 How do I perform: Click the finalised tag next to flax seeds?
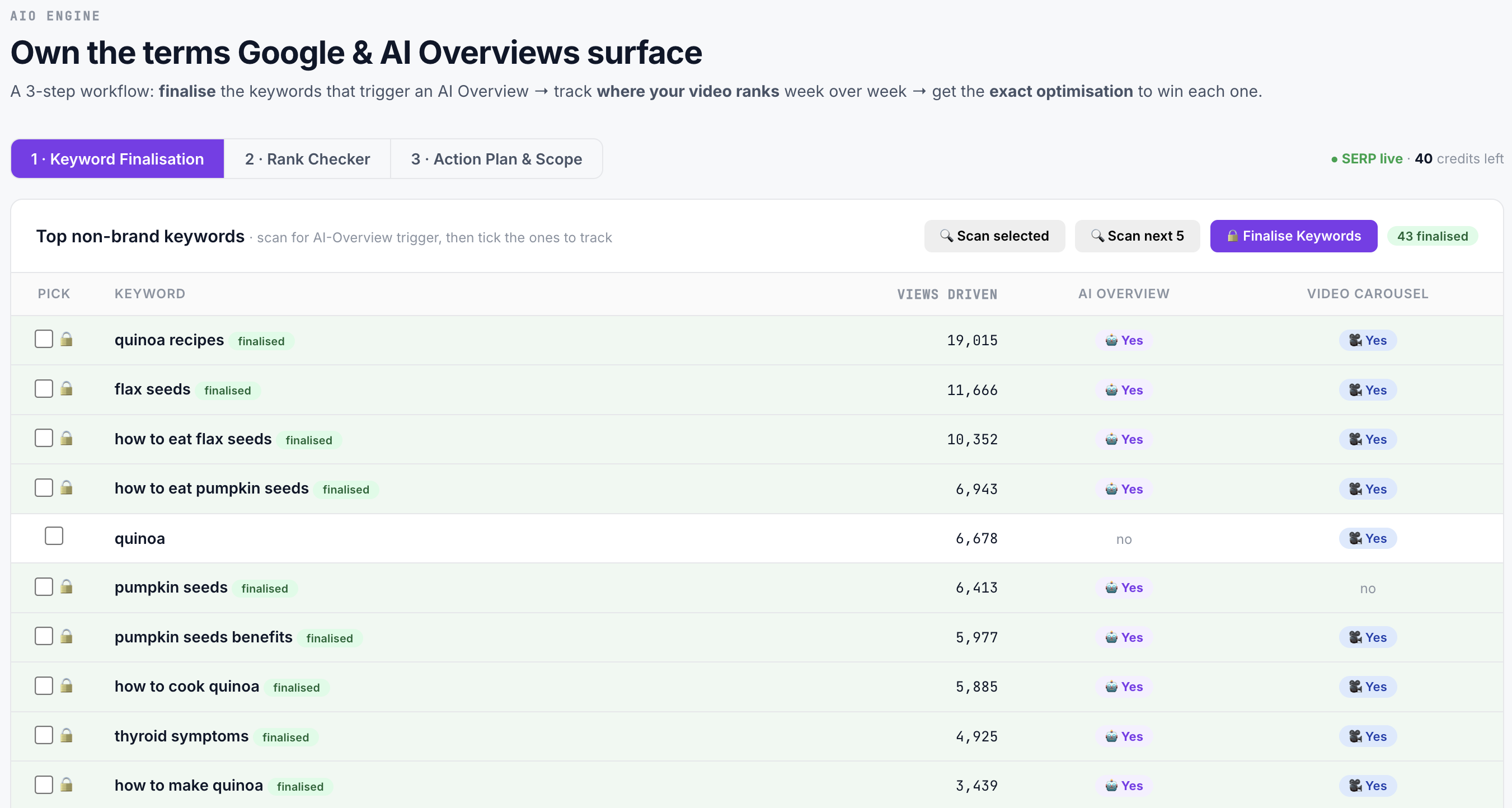[x=228, y=391]
